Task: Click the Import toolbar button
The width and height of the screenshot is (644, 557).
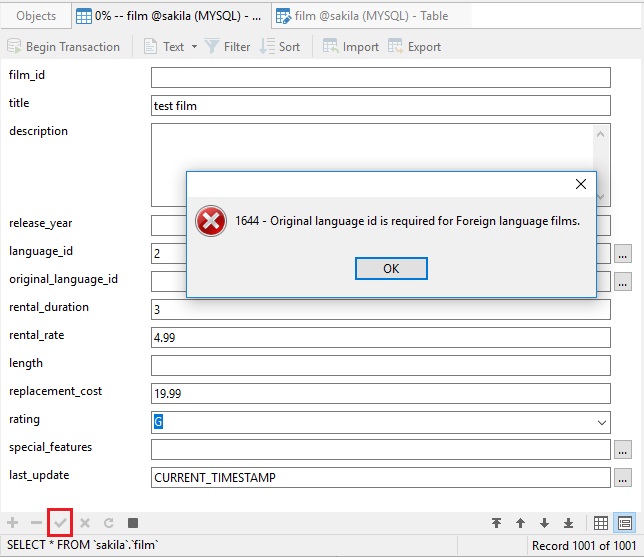Action: [x=351, y=47]
